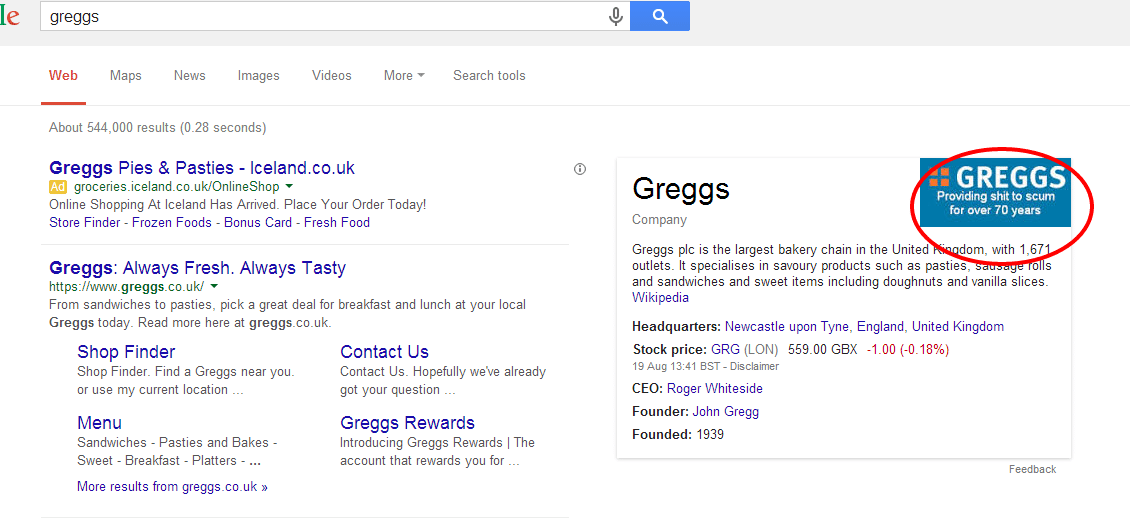
Task: Click the voice search microphone icon
Action: [615, 16]
